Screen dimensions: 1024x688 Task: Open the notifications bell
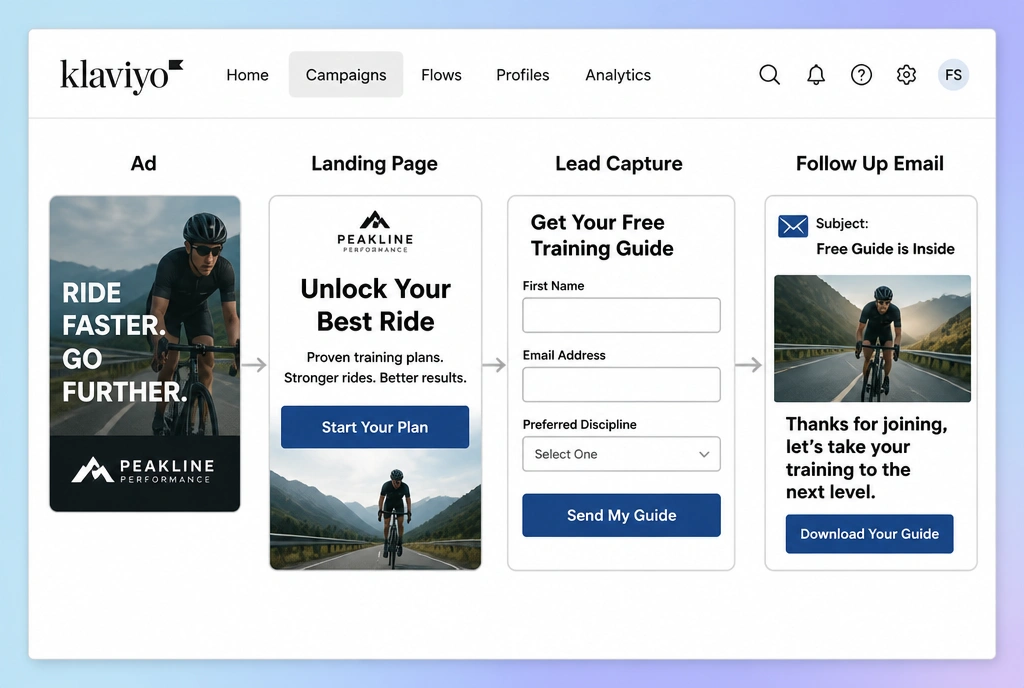click(x=816, y=74)
